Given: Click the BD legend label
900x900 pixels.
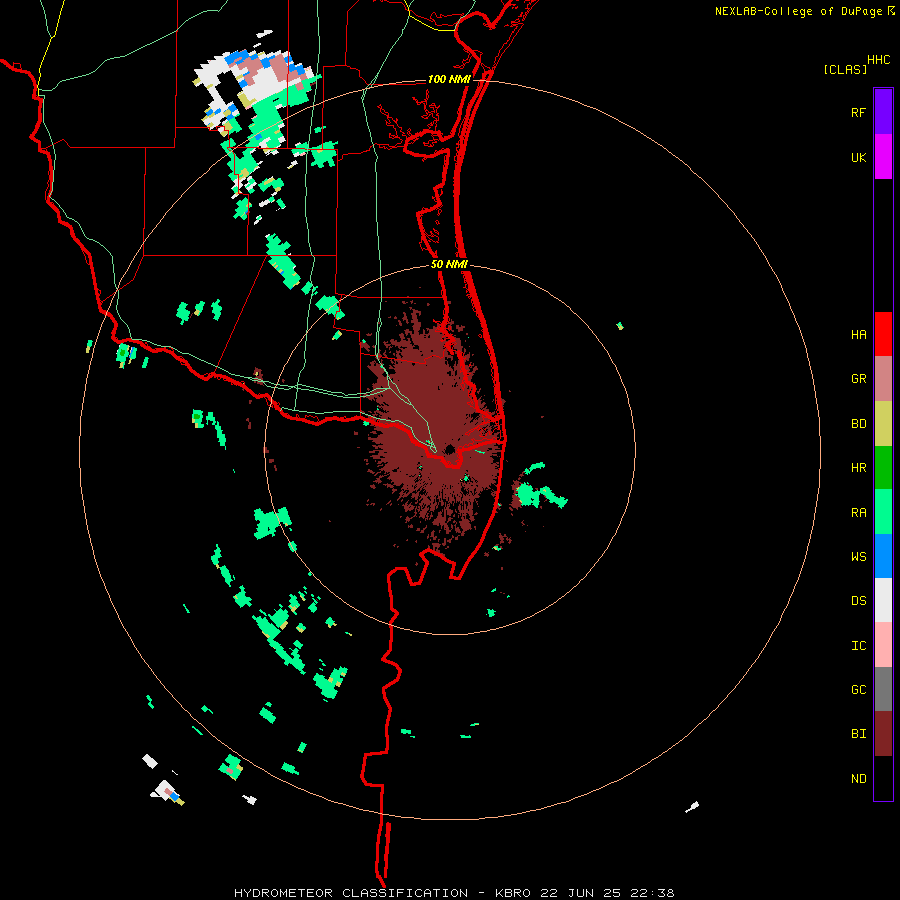Looking at the screenshot, I should tap(858, 424).
